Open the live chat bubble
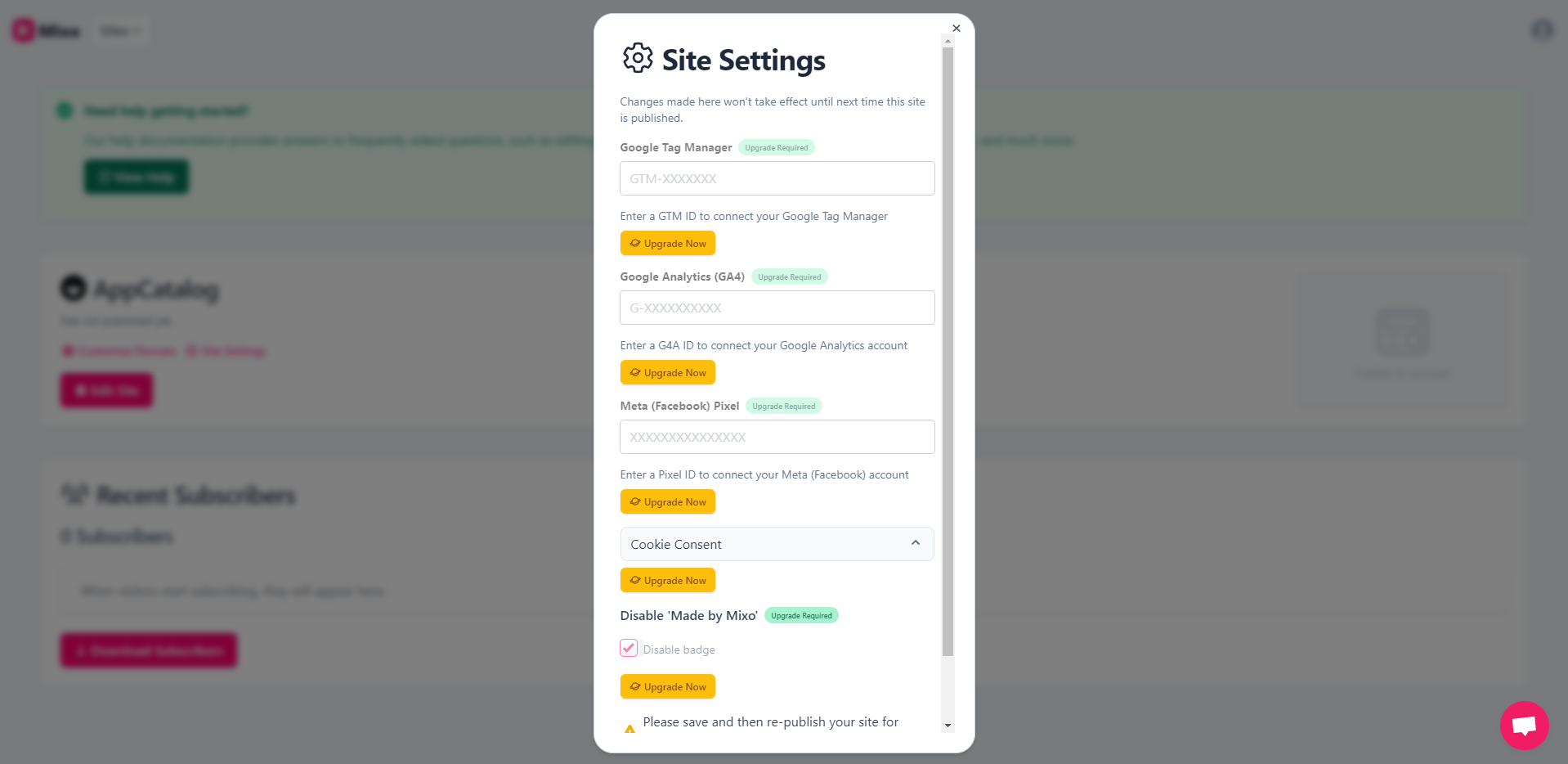 [1524, 725]
